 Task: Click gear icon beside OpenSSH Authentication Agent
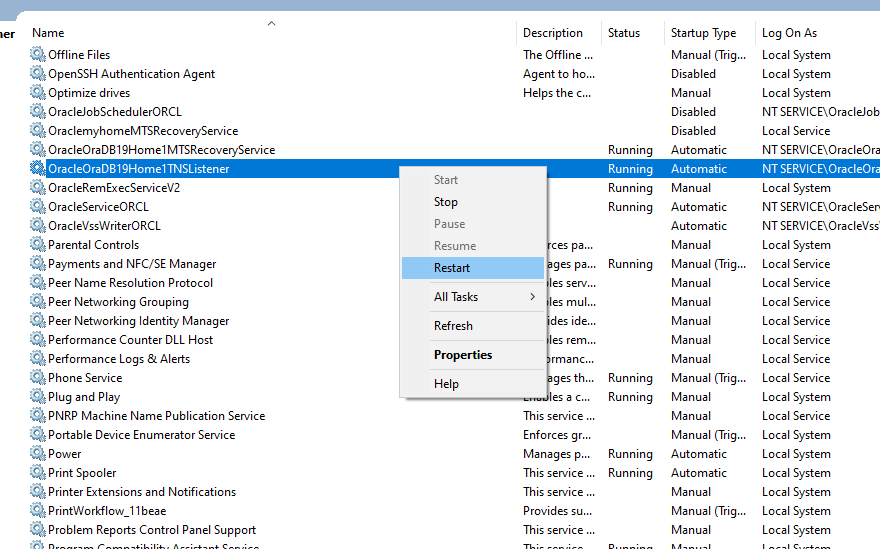(x=38, y=74)
